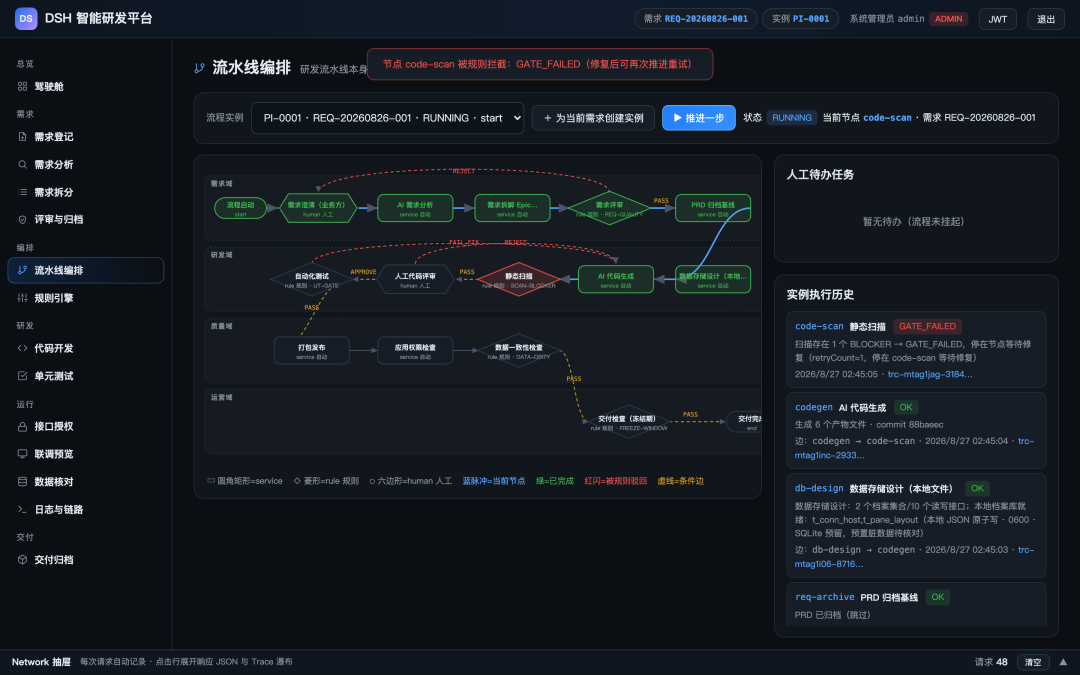The height and width of the screenshot is (675, 1080).
Task: Click the GATE_FAILED status badge
Action: [x=927, y=326]
